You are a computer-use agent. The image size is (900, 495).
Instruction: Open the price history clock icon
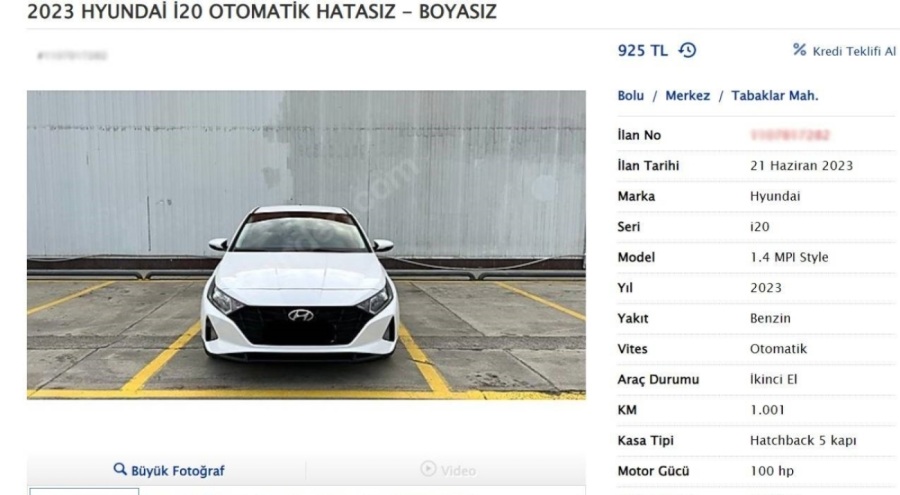click(687, 51)
